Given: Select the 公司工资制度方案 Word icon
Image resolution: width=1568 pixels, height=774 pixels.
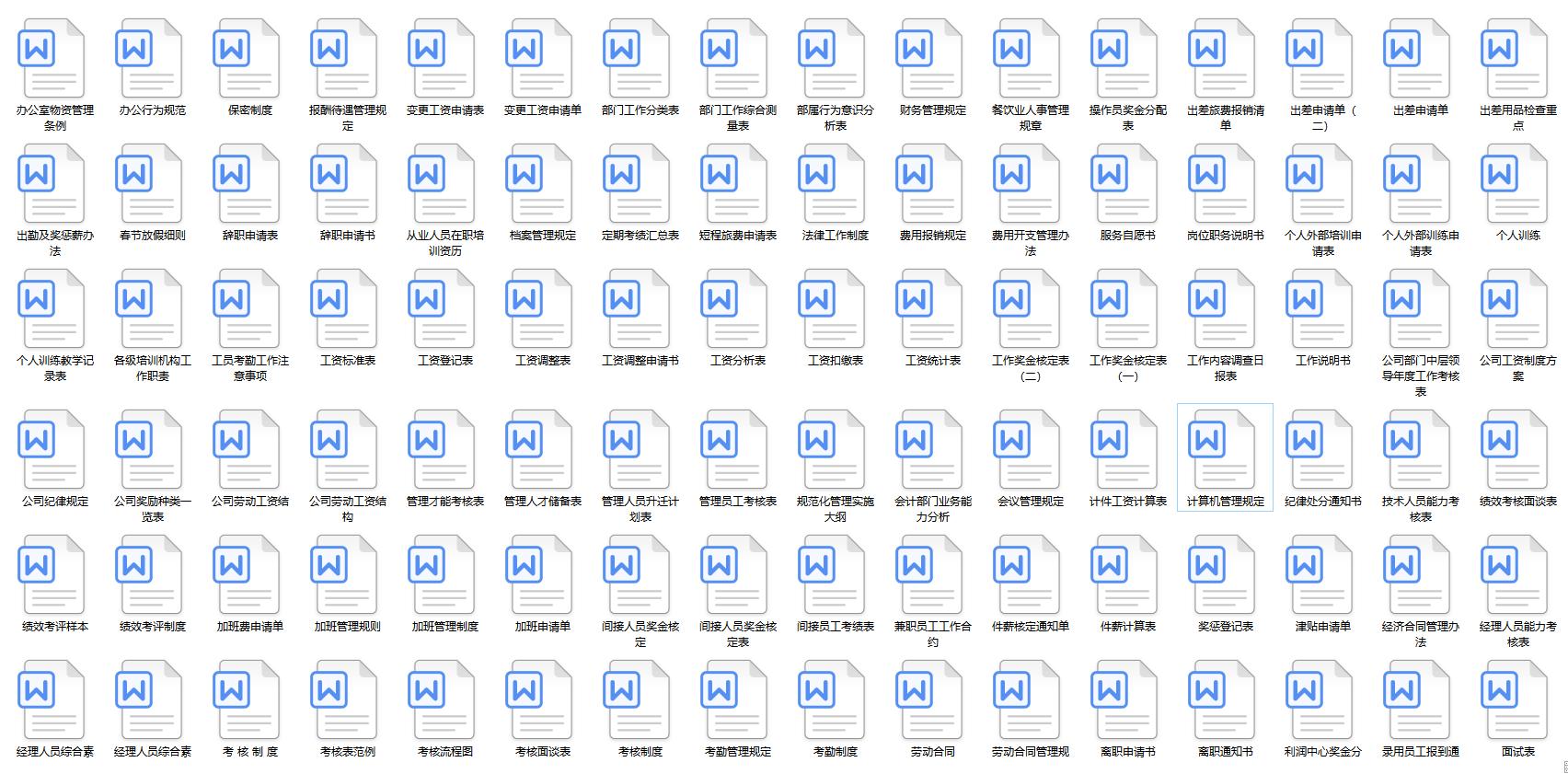Looking at the screenshot, I should pos(1515,308).
